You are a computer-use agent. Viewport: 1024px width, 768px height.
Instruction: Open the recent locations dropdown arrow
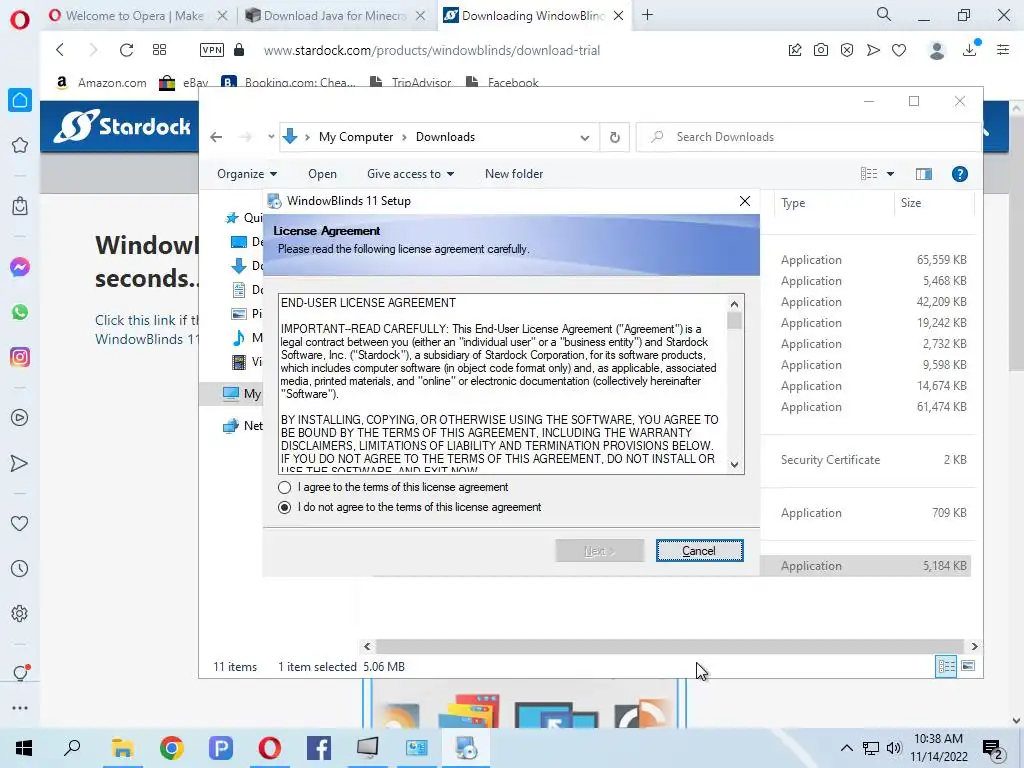tap(271, 137)
